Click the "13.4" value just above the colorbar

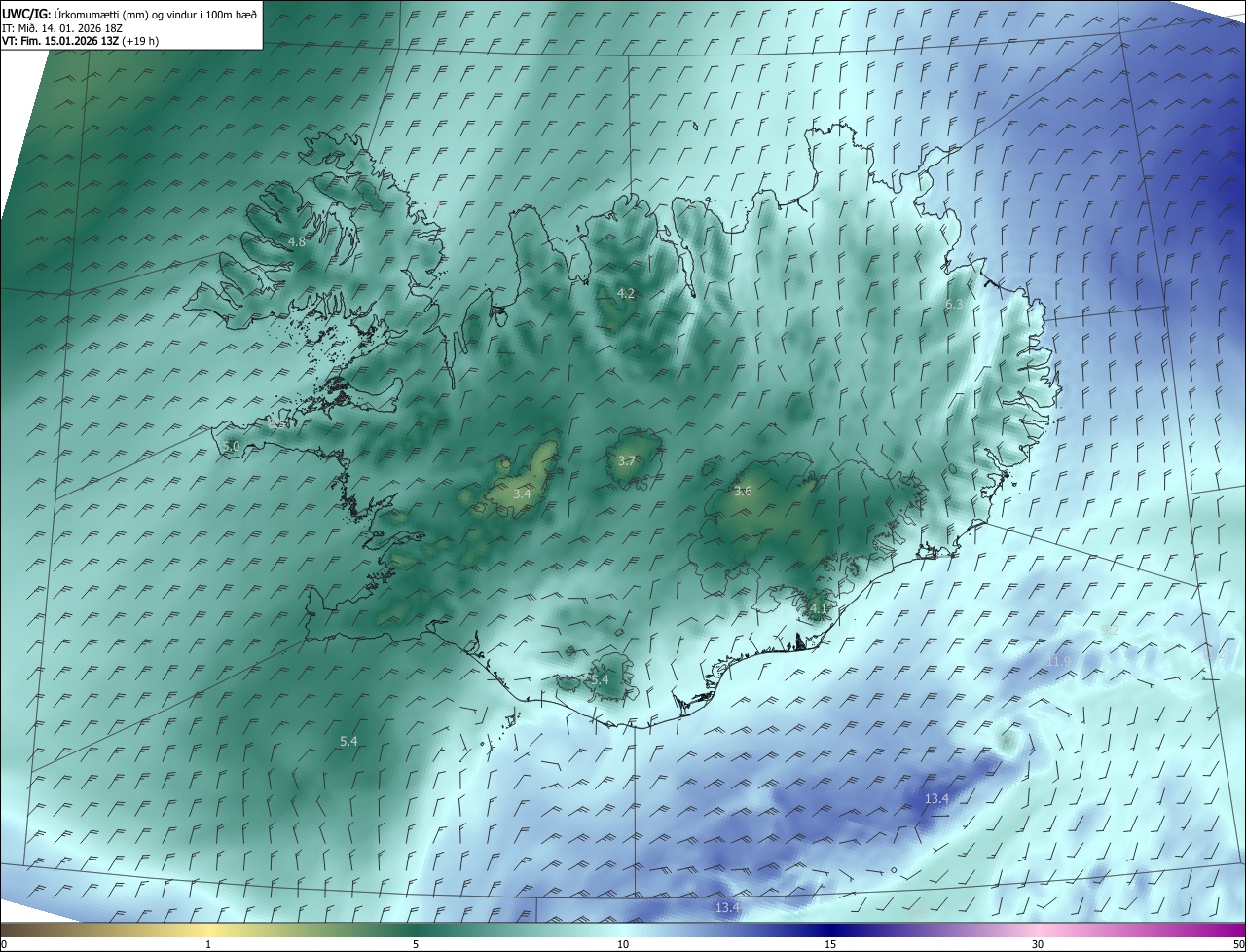pos(727,907)
